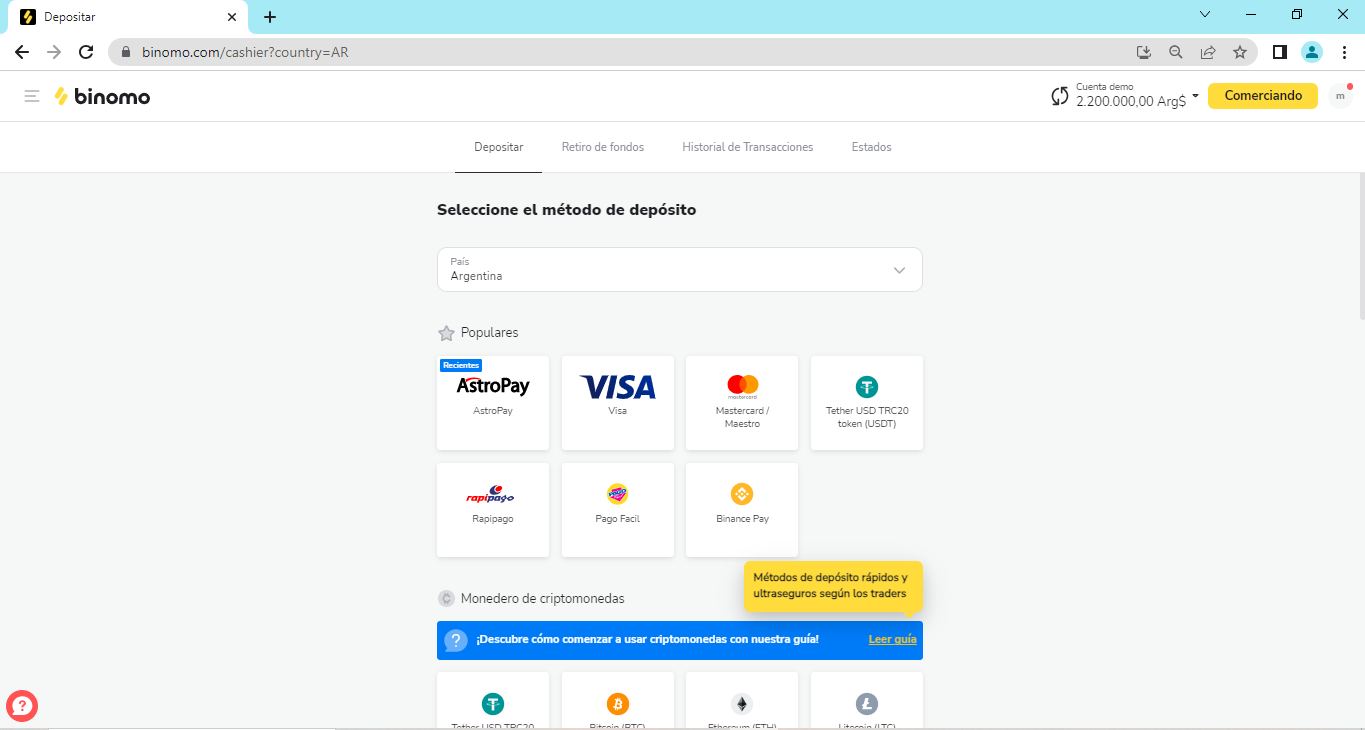Open the tab search chevron
The image size is (1365, 730).
coord(1205,15)
